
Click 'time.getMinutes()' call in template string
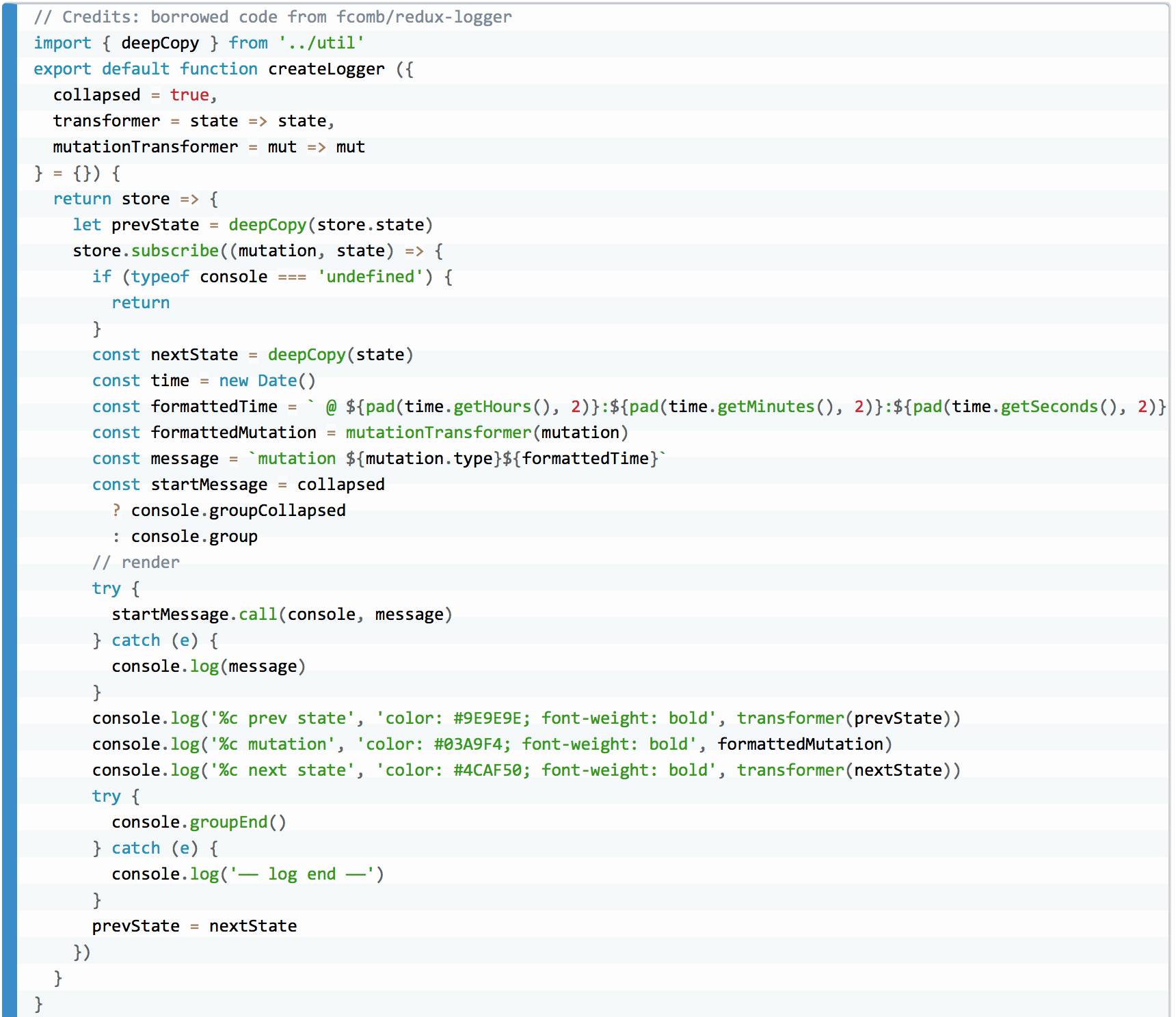click(x=751, y=407)
